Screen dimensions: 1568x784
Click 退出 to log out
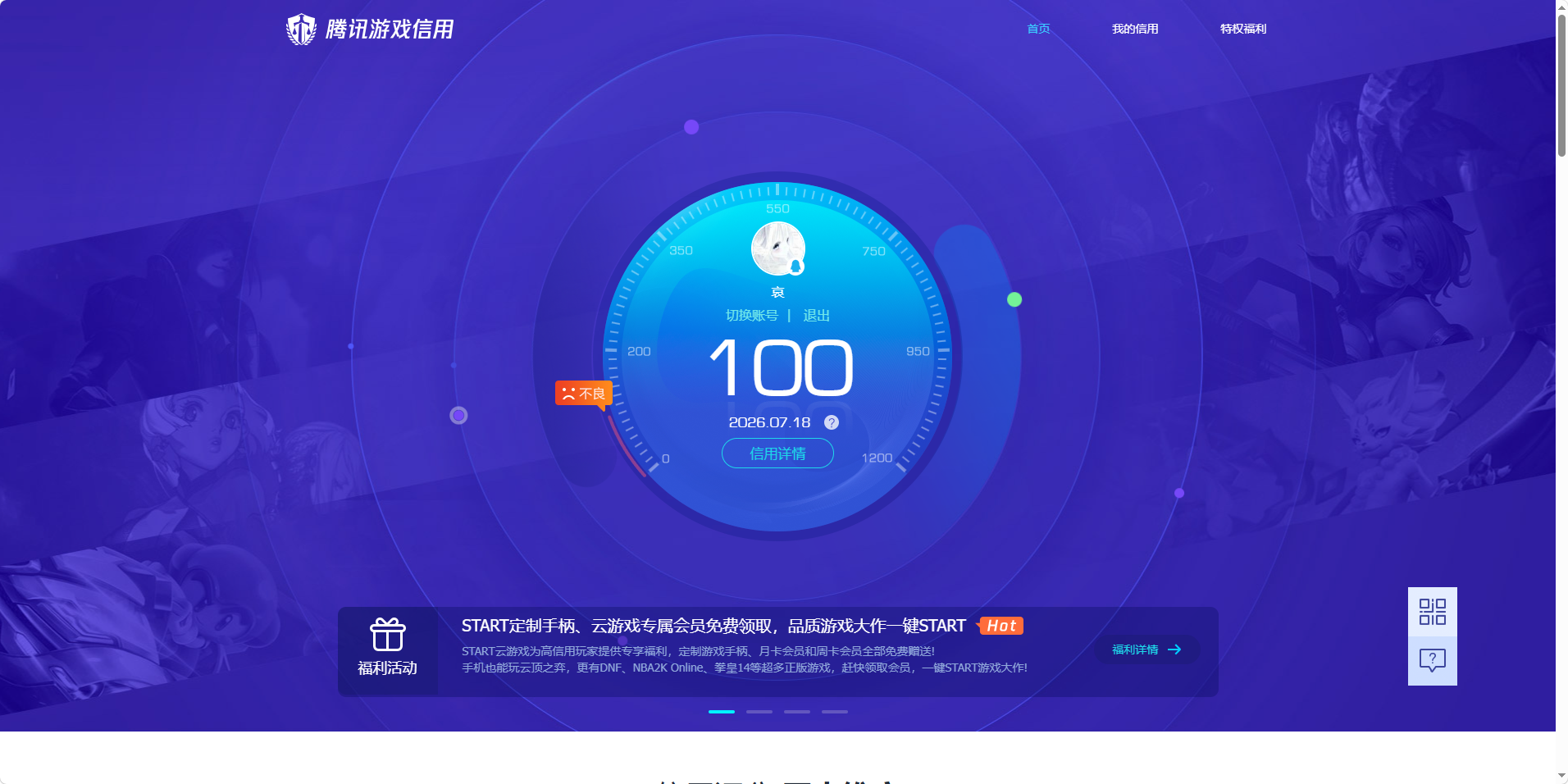816,316
